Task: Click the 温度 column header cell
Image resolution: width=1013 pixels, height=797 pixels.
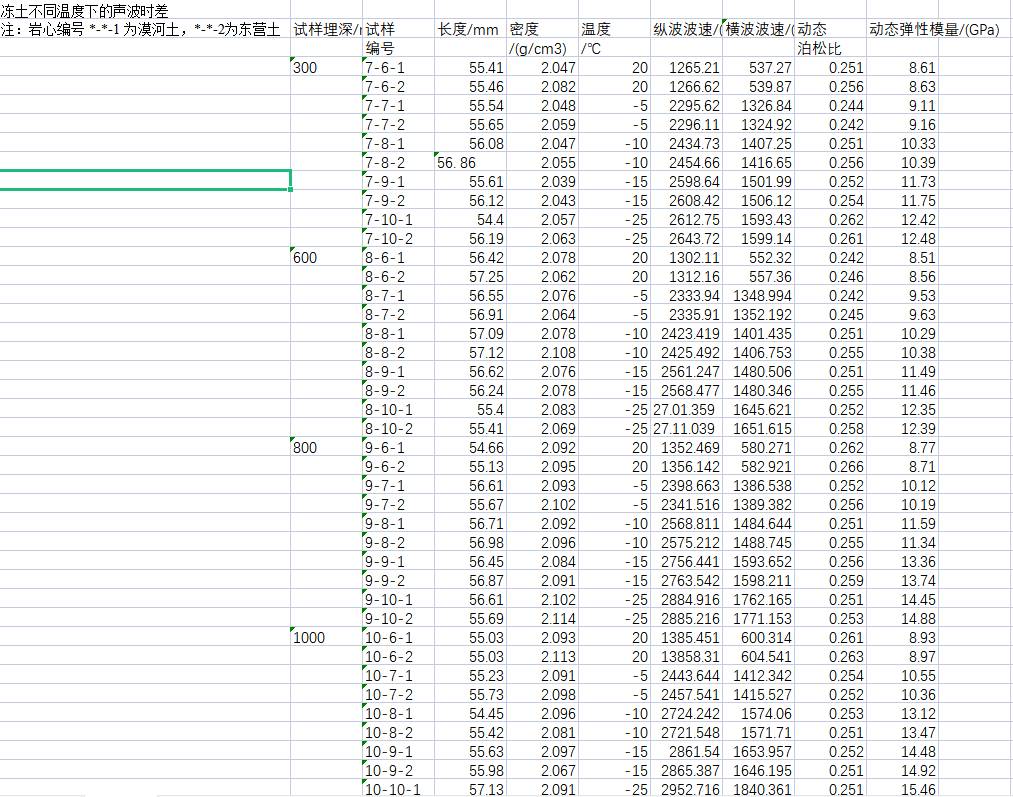Action: 596,30
